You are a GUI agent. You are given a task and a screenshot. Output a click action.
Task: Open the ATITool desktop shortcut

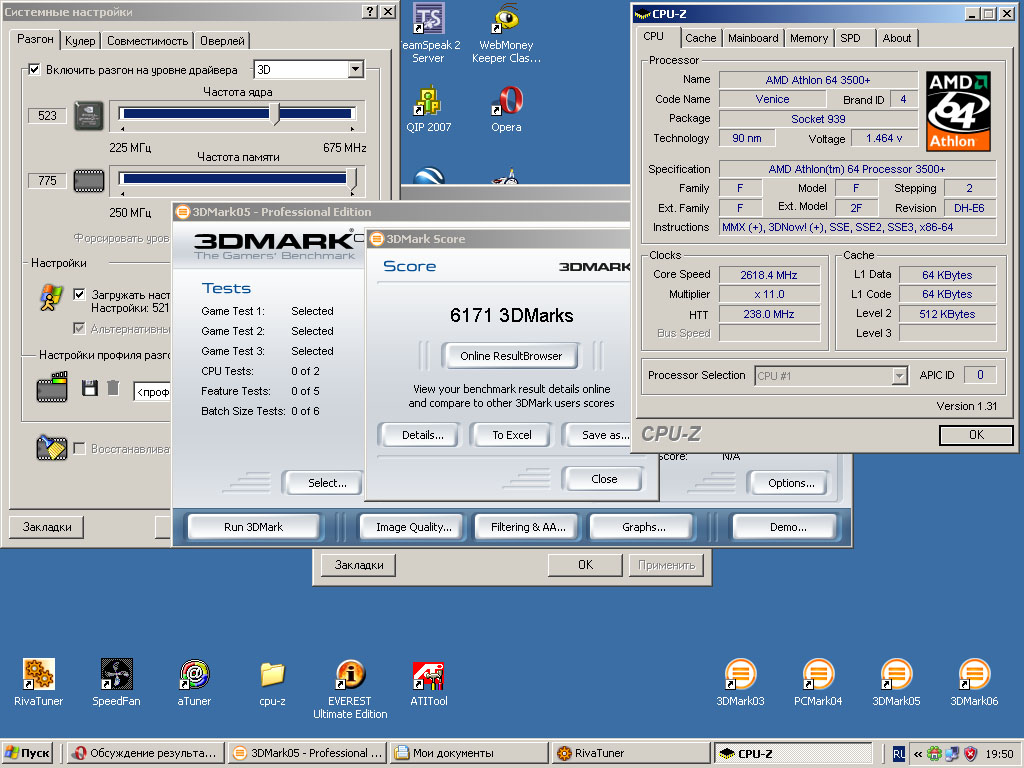pyautogui.click(x=428, y=682)
